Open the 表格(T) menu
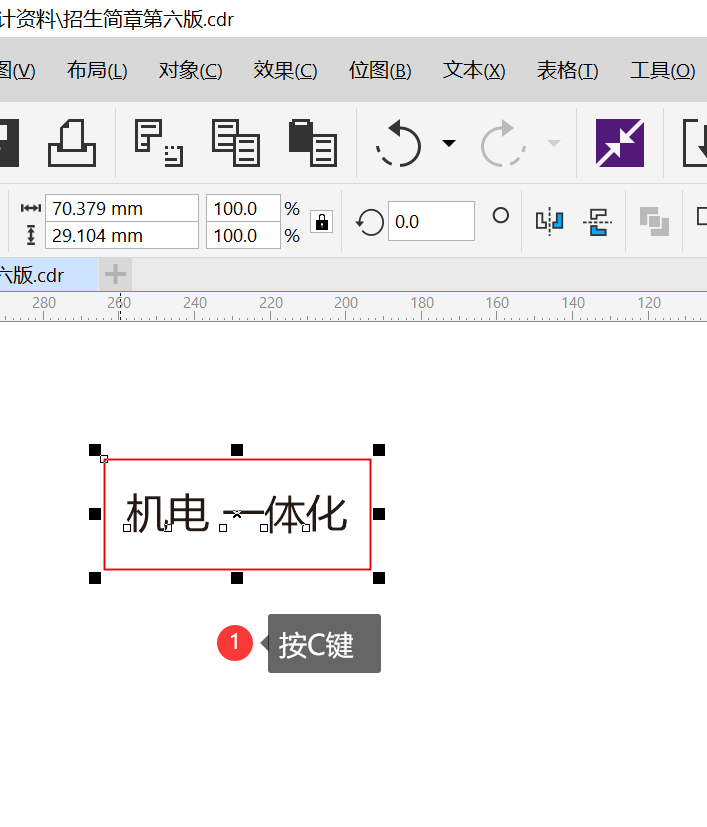 pos(567,70)
